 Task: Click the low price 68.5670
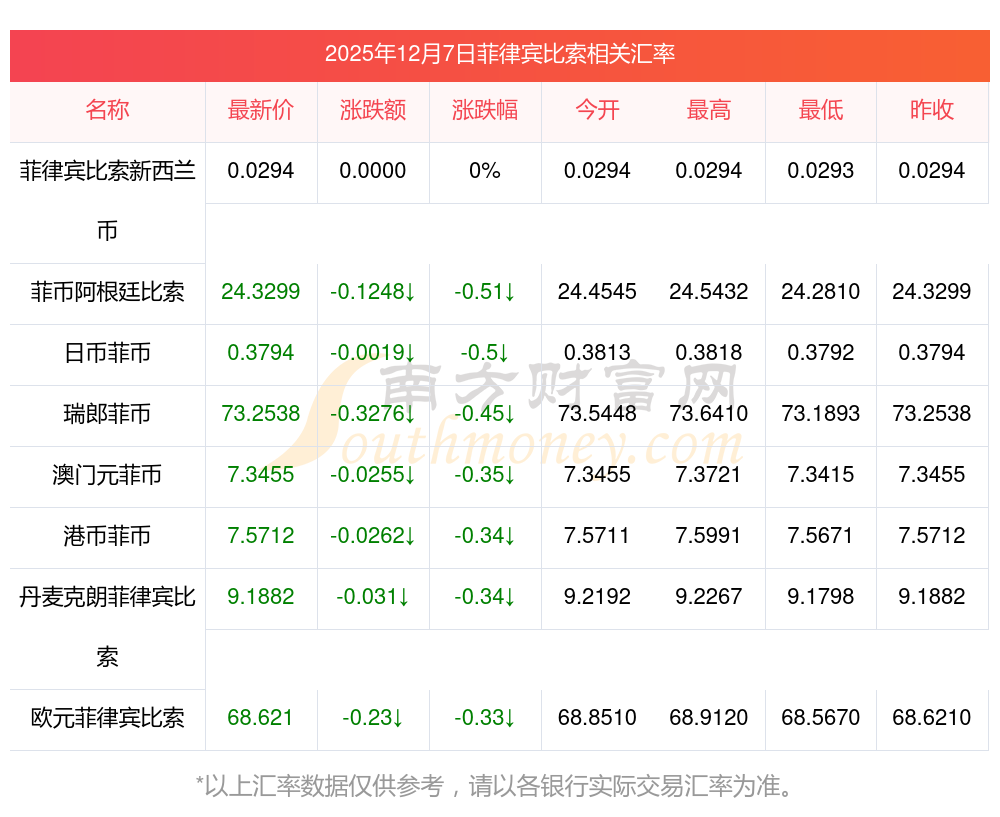(821, 718)
